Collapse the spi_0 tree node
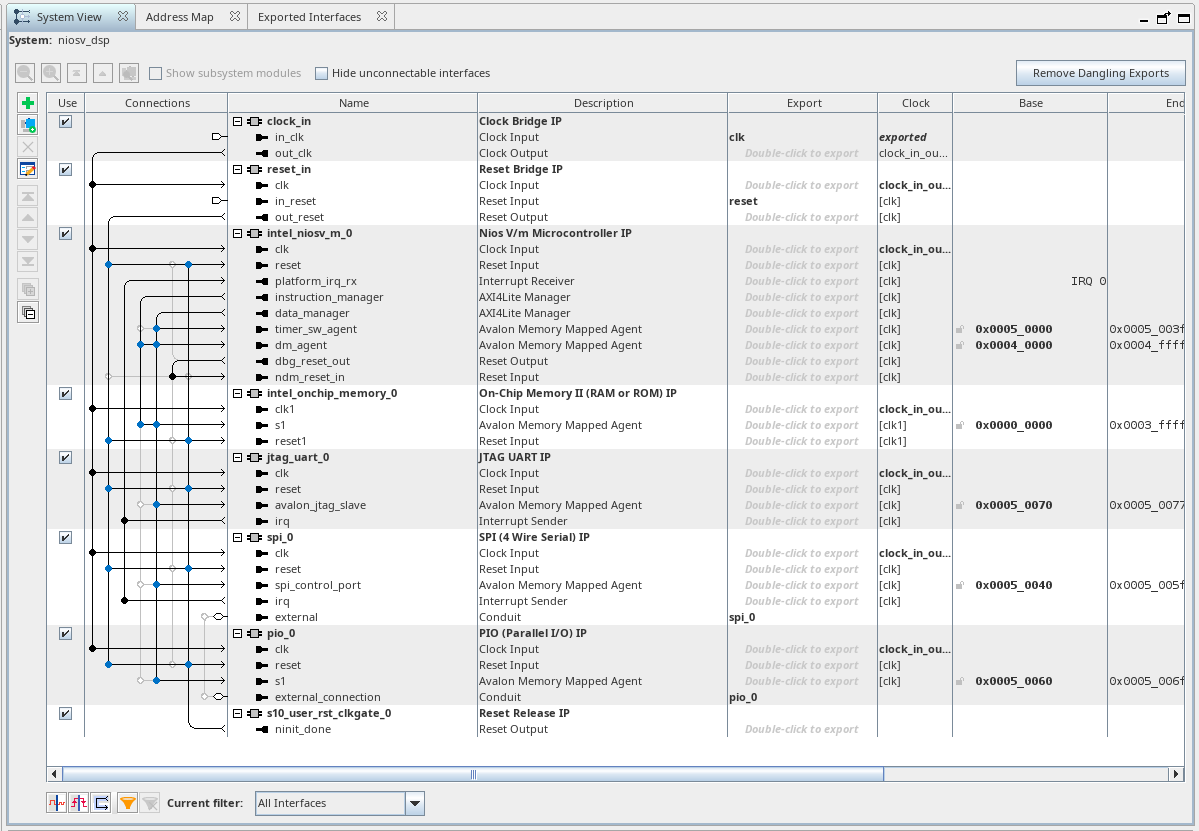 click(x=238, y=537)
